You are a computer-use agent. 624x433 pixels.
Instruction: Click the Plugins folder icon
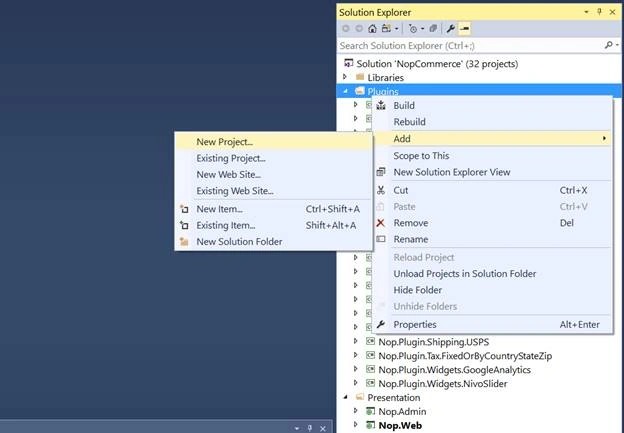(360, 91)
